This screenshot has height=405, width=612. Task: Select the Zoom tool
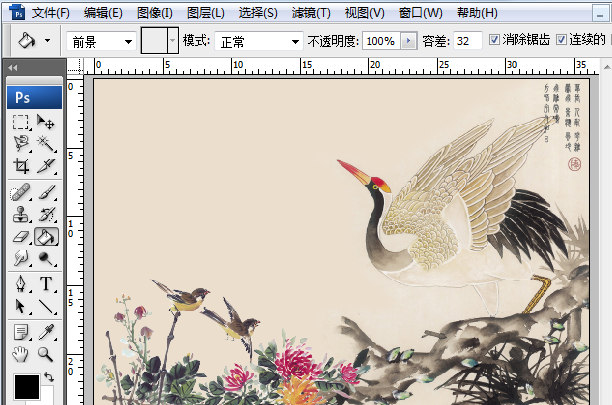tap(46, 354)
